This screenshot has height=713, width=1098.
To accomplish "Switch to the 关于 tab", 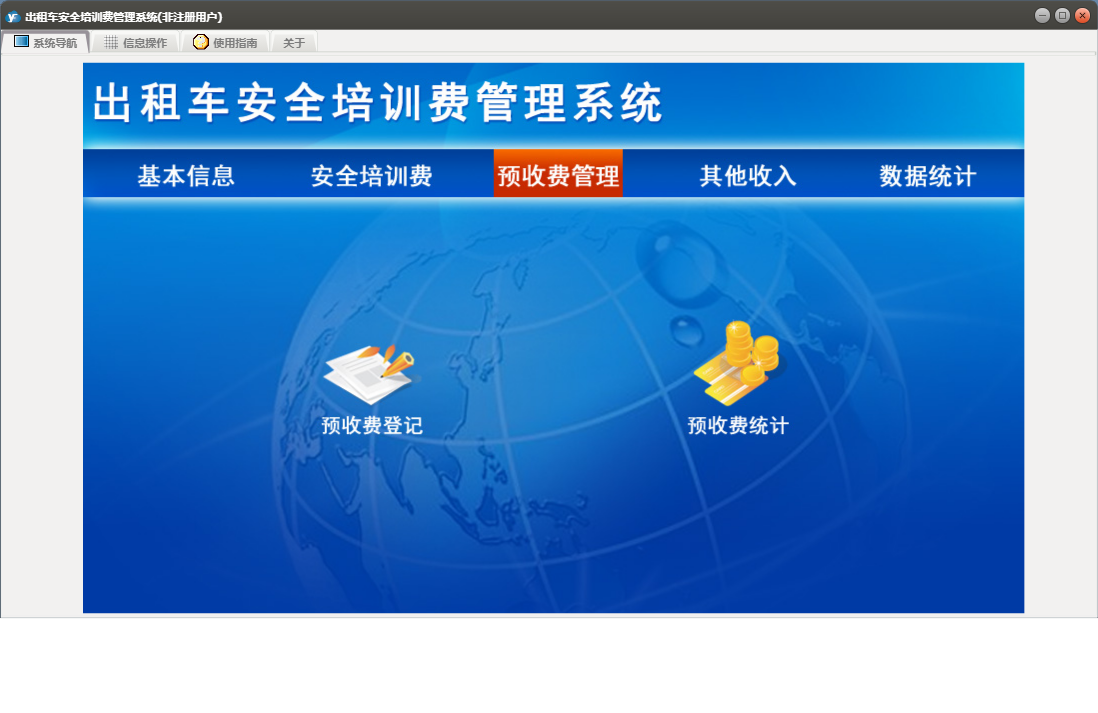I will [294, 43].
